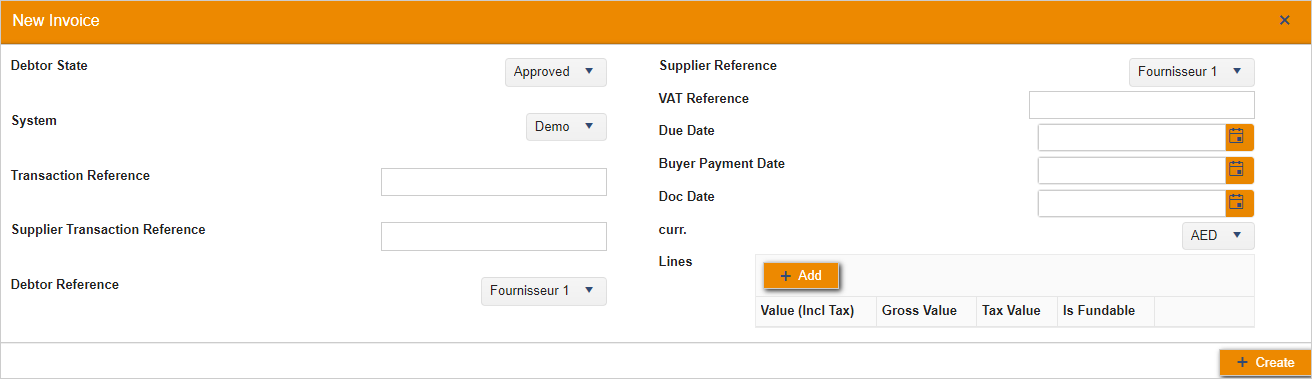Expand the Debtor State dropdown
This screenshot has width=1312, height=379.
(555, 72)
